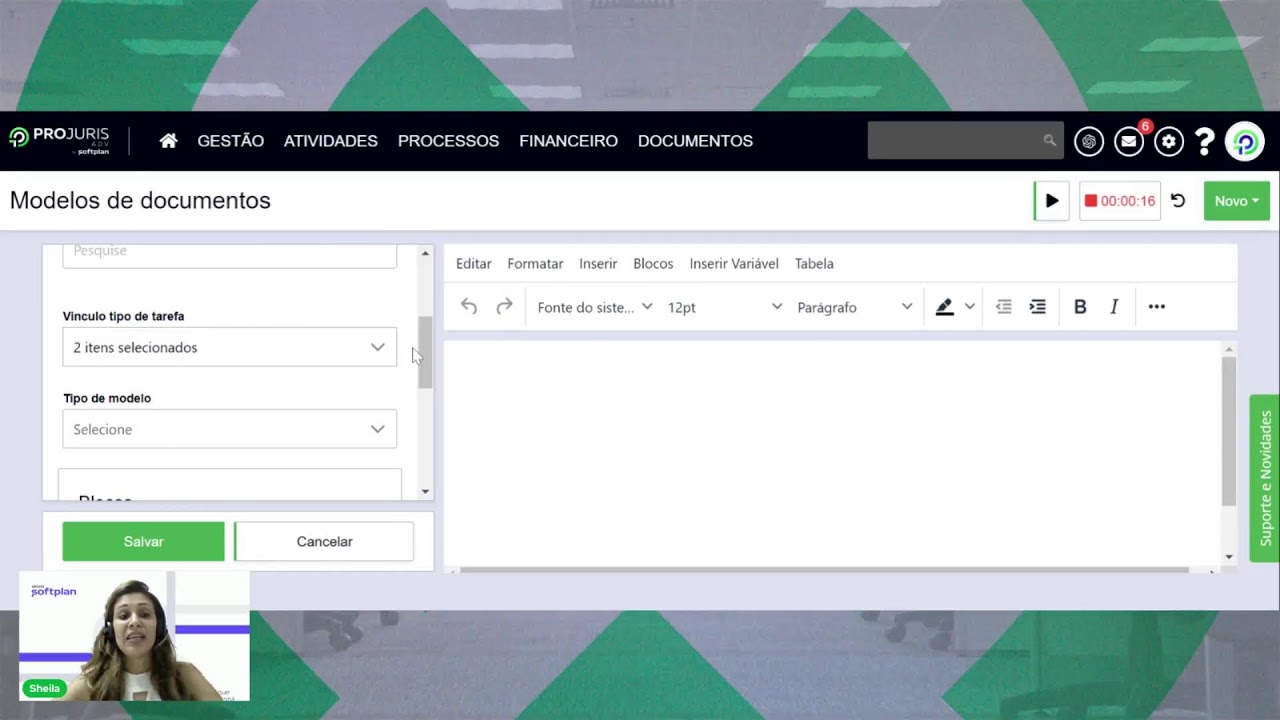Open the Editar editor menu
Image resolution: width=1280 pixels, height=720 pixels.
(x=474, y=264)
